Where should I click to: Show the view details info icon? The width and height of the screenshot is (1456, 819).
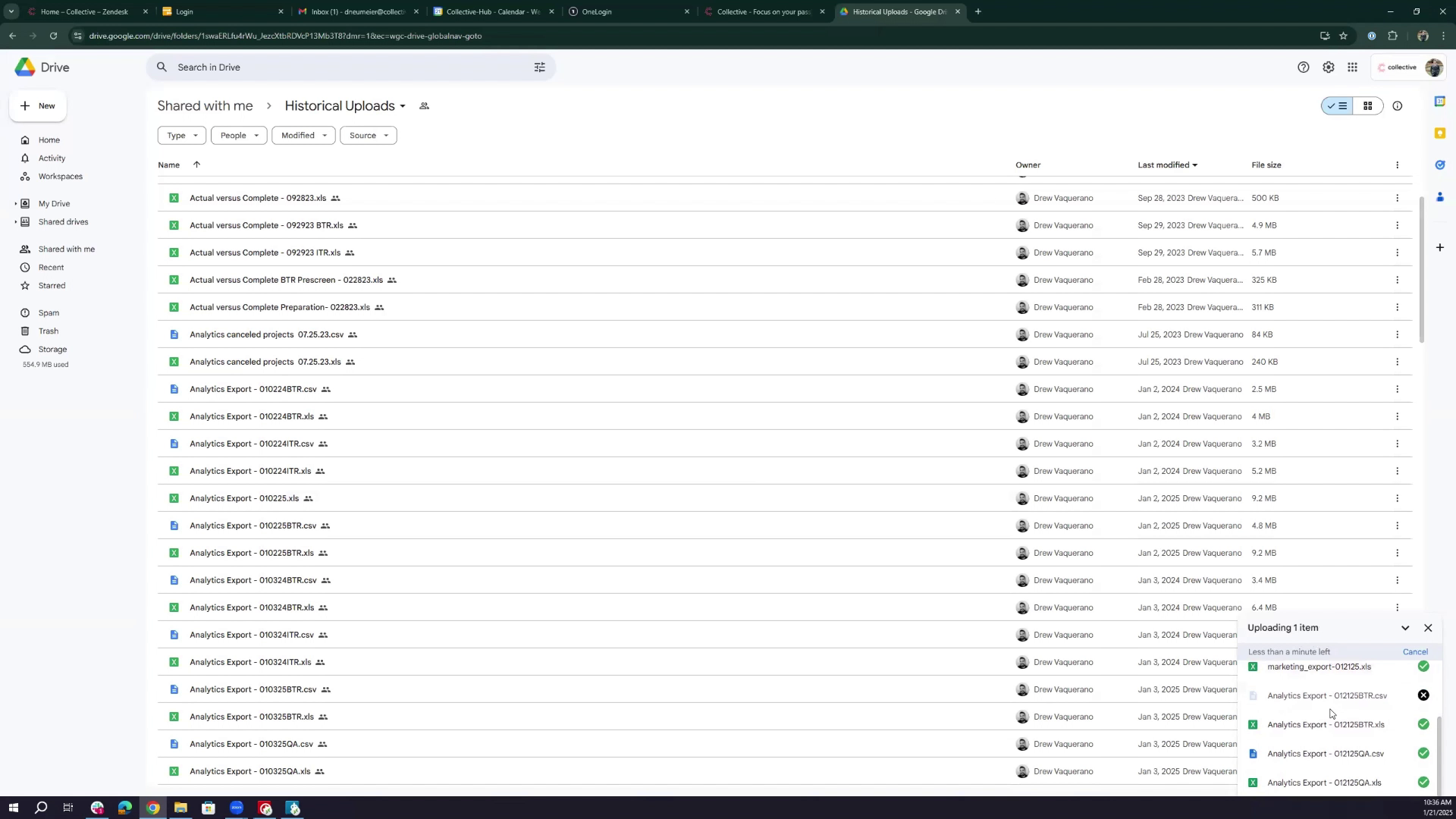[x=1397, y=106]
